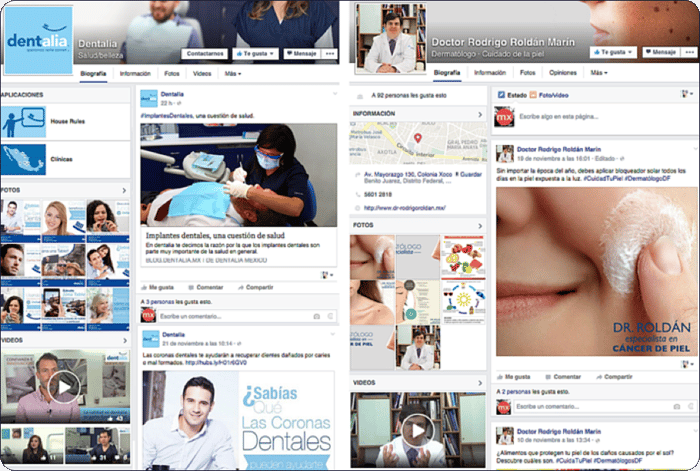The image size is (700, 471).
Task: Click Compartir on the sunscreen post
Action: coord(614,377)
